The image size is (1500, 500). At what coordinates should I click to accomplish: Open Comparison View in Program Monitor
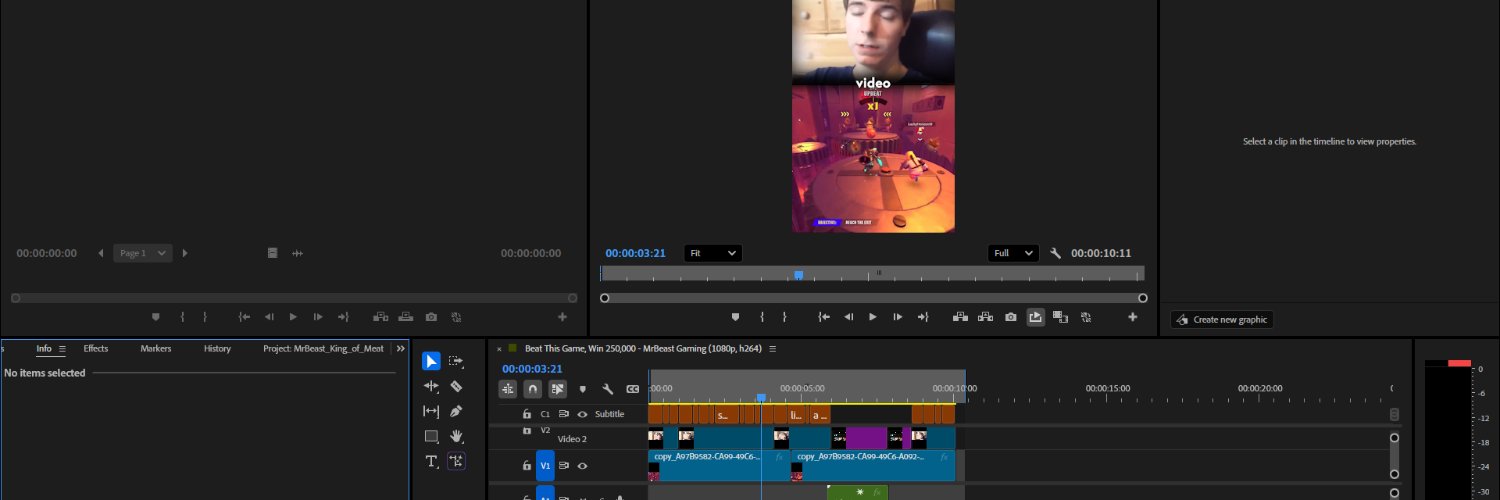1061,317
